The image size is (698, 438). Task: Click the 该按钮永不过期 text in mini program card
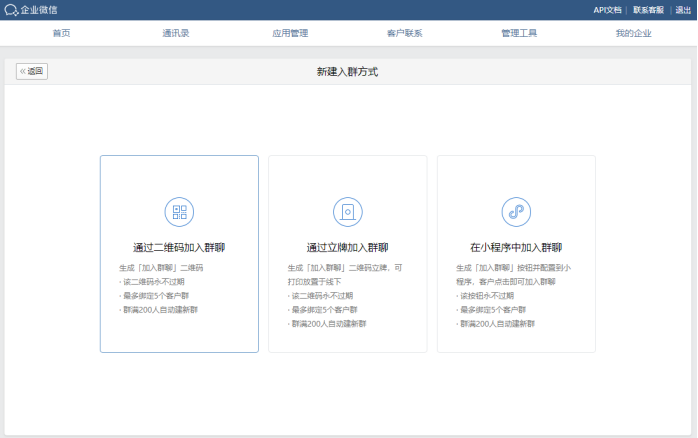(x=487, y=296)
